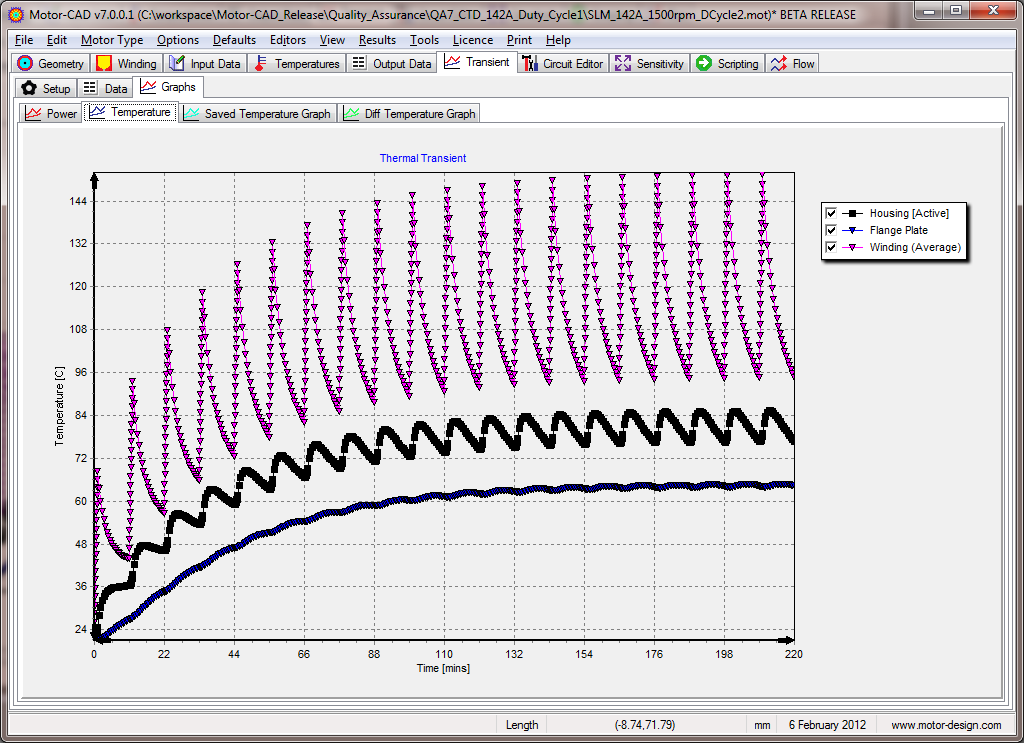Viewport: 1024px width, 743px height.
Task: Open the Options menu
Action: 178,40
